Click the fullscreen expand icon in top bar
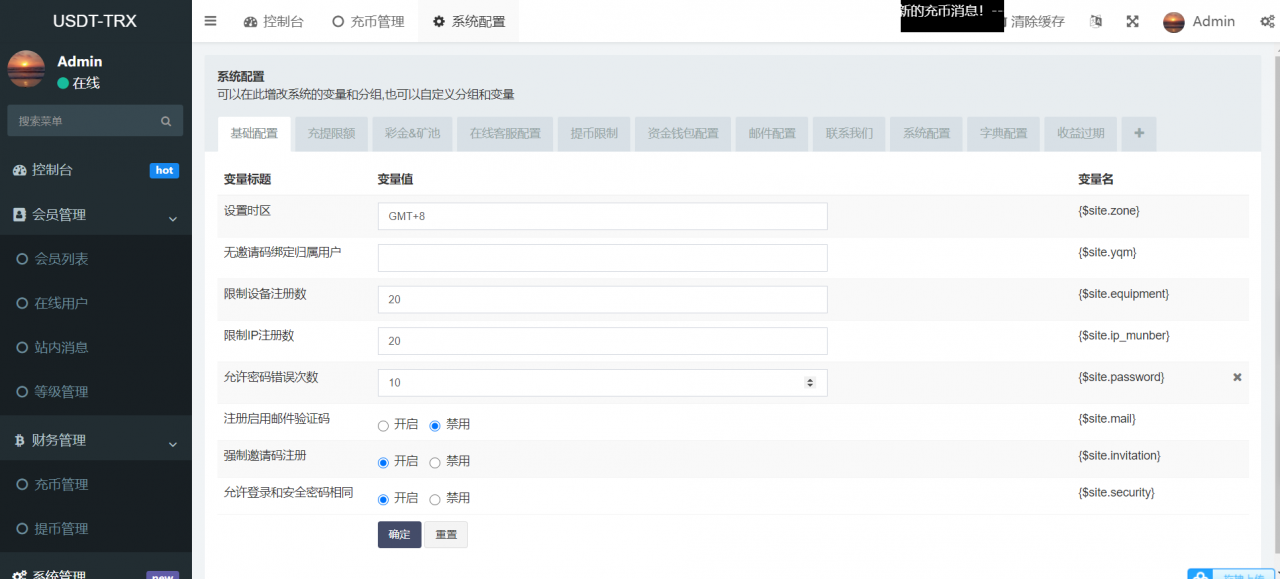The width and height of the screenshot is (1280, 579). pyautogui.click(x=1132, y=20)
